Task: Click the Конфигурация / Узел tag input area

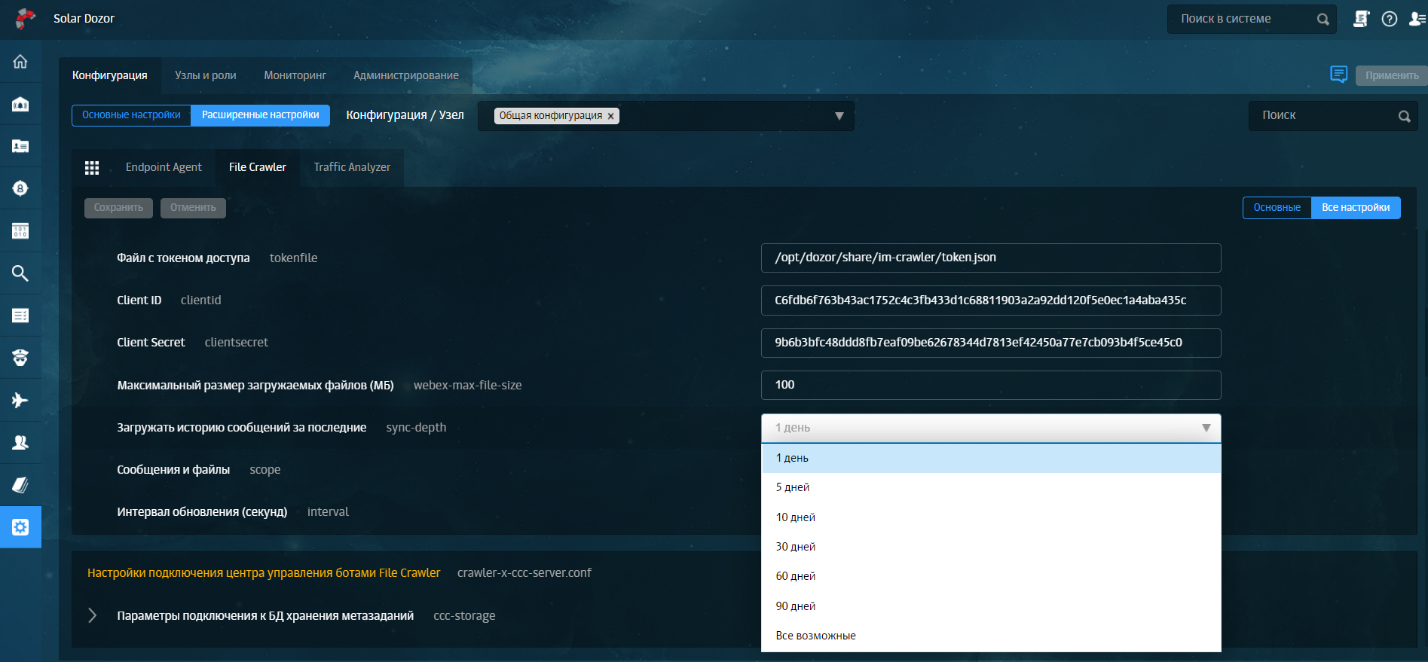Action: coord(666,116)
